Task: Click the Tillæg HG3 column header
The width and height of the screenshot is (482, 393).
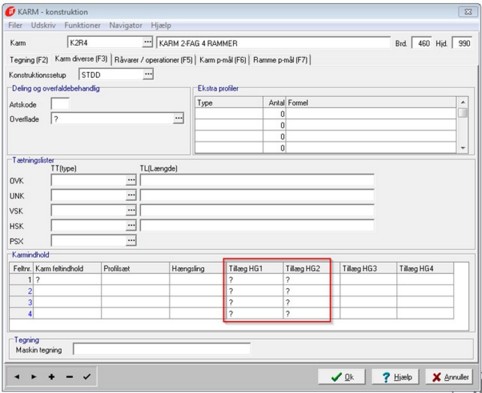Action: click(368, 268)
